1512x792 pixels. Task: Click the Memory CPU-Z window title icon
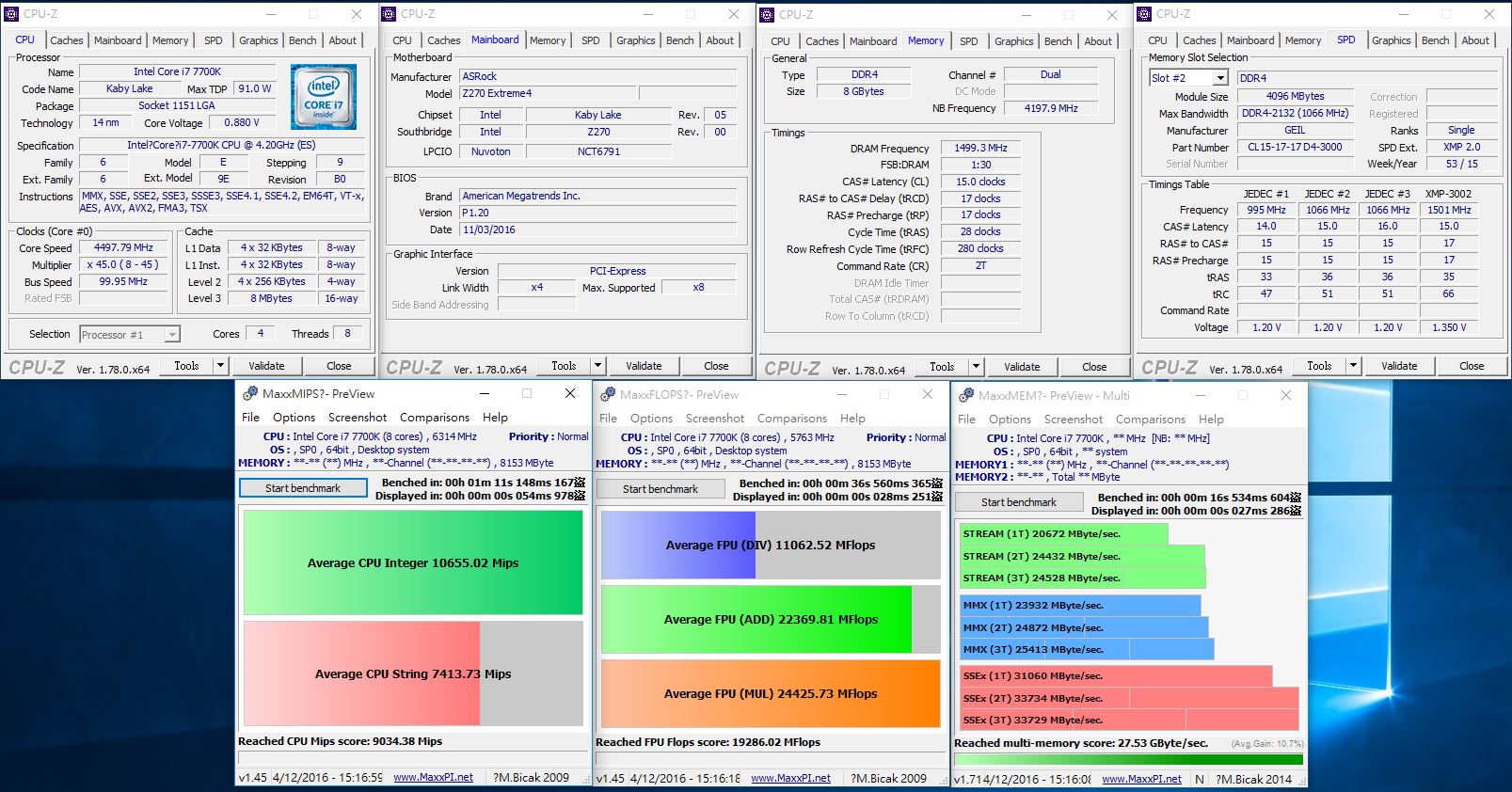767,15
